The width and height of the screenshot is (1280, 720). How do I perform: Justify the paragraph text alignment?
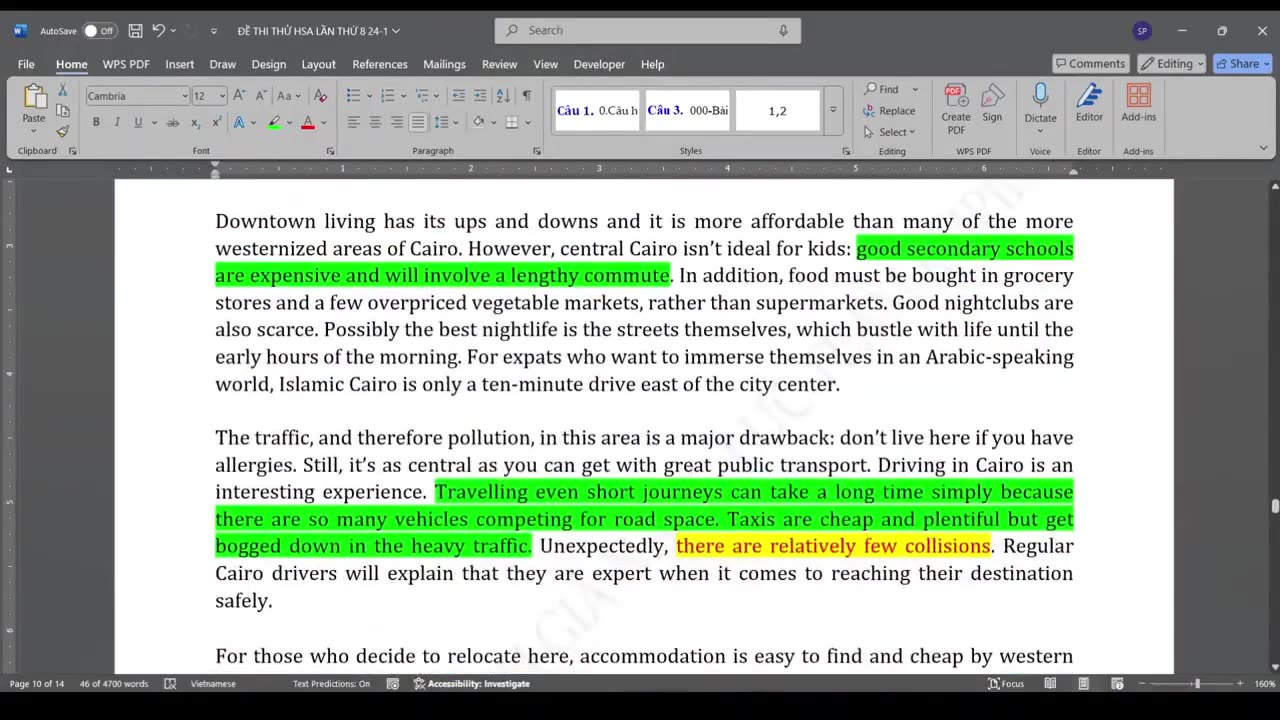pyautogui.click(x=418, y=123)
